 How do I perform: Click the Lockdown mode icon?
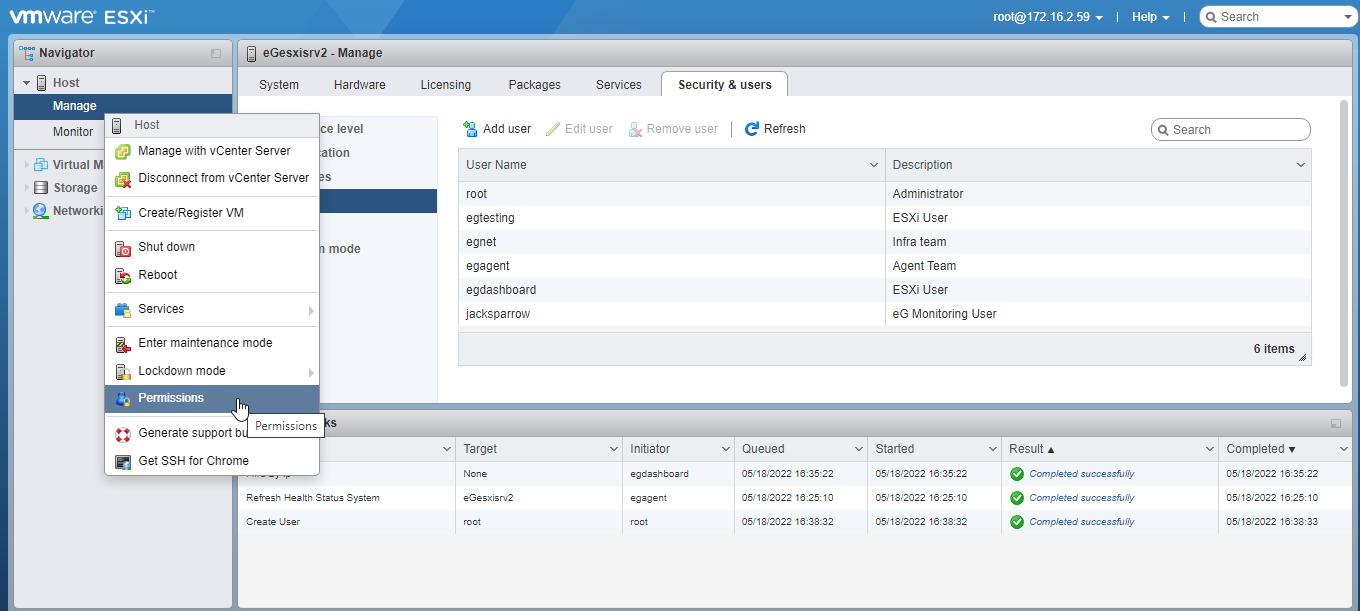(123, 372)
